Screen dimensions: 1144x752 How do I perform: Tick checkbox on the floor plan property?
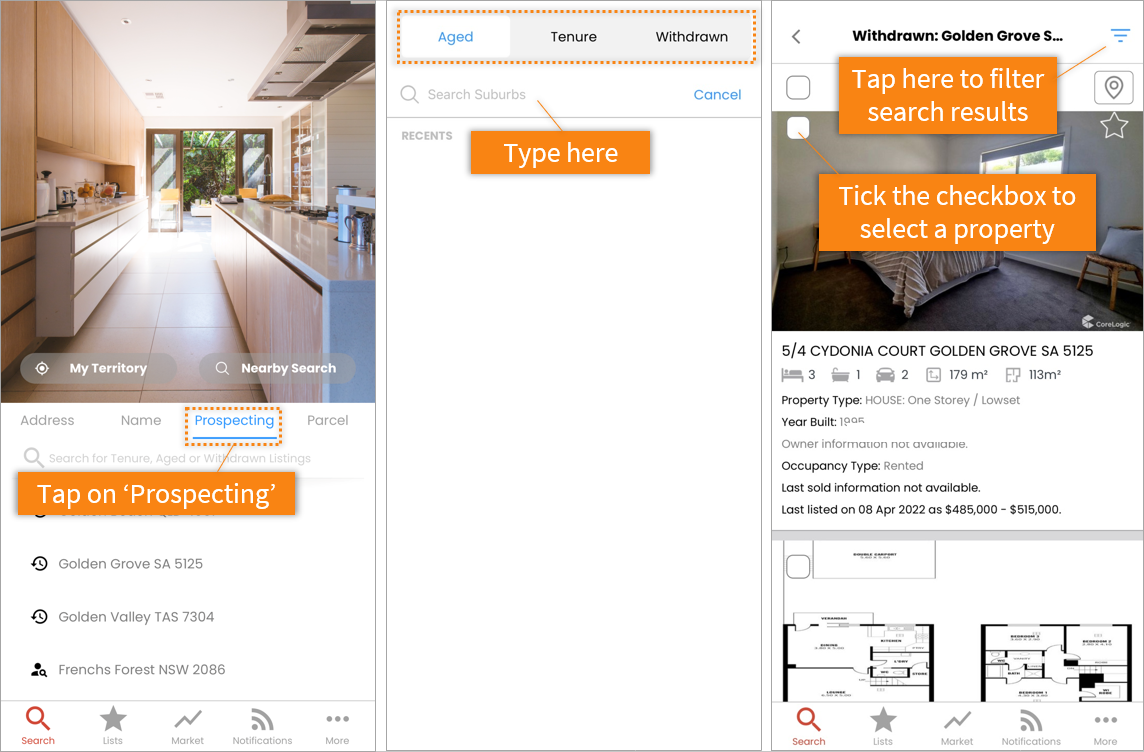pos(798,567)
